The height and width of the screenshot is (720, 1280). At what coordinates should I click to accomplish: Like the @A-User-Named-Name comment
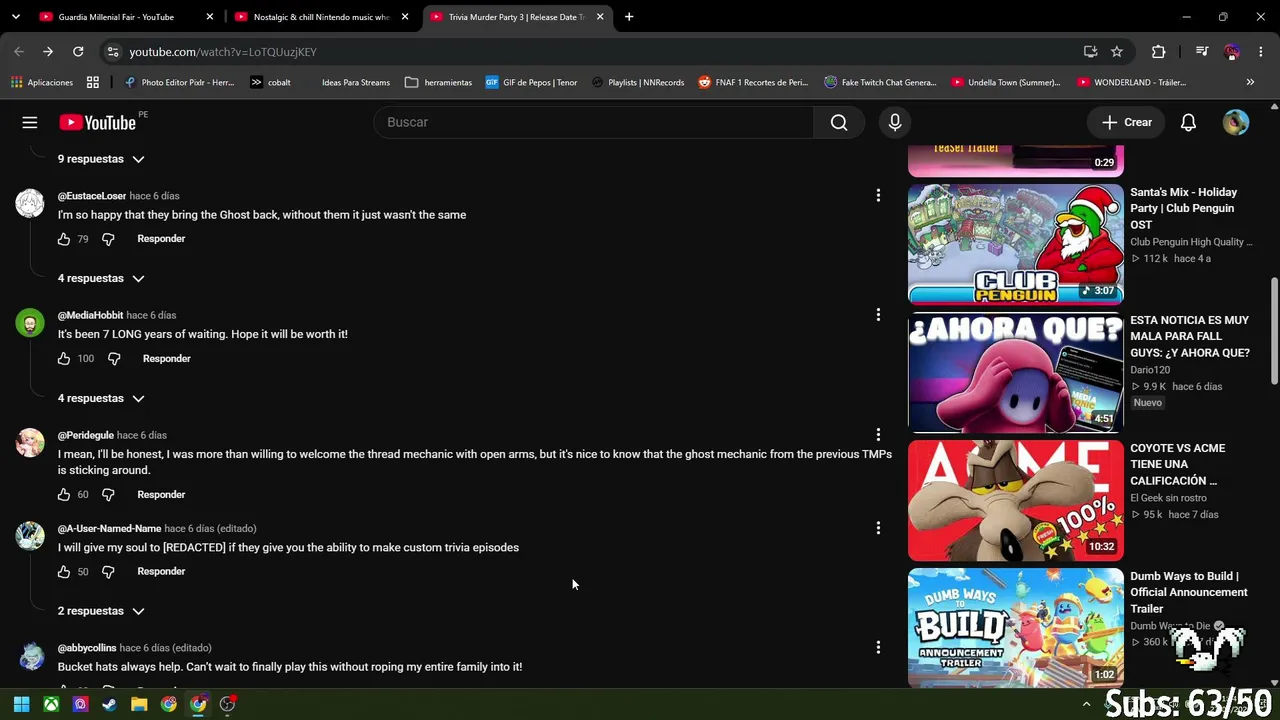pyautogui.click(x=64, y=572)
